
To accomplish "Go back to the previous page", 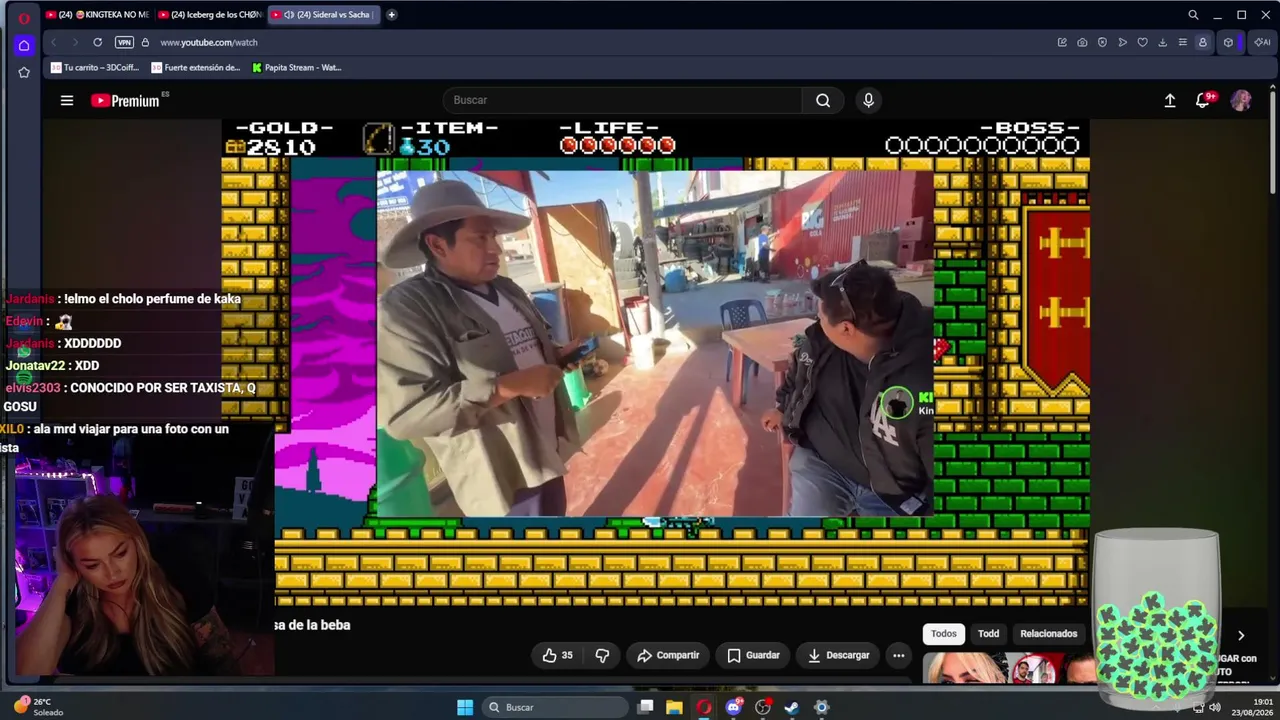I will pyautogui.click(x=53, y=42).
